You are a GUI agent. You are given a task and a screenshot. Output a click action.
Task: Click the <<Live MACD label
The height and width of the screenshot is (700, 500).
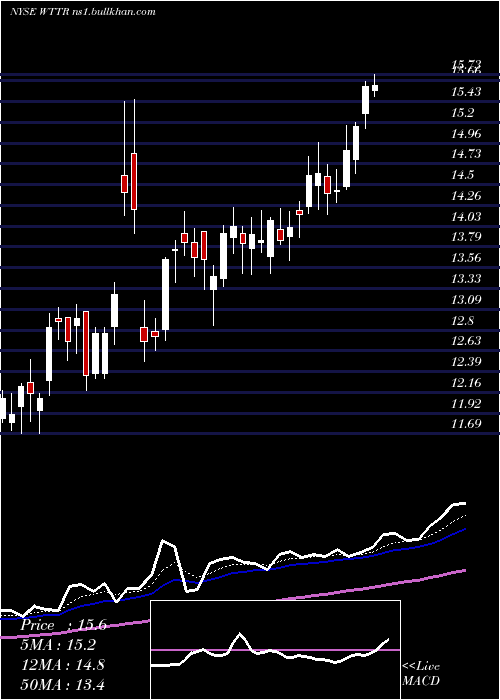click(x=421, y=673)
